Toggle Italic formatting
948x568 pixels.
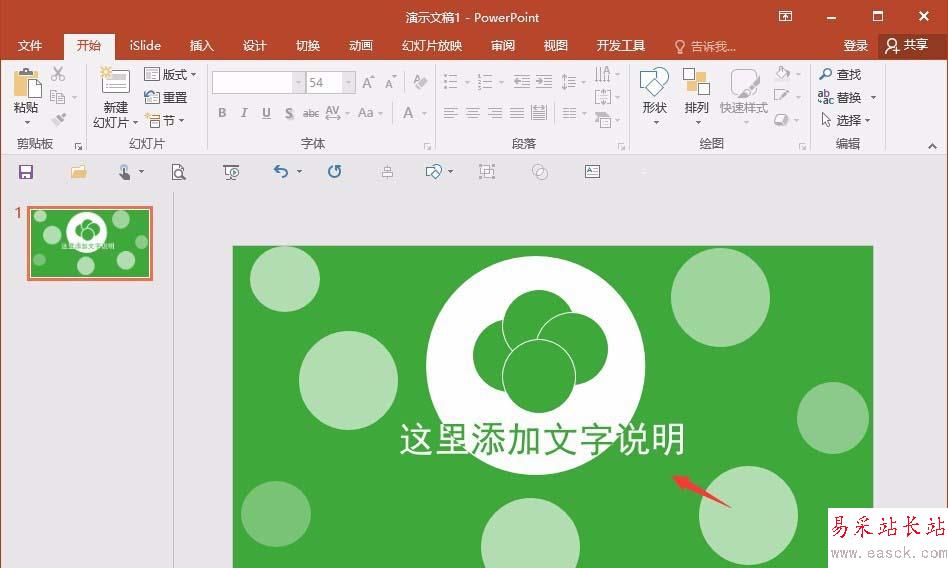pyautogui.click(x=244, y=113)
